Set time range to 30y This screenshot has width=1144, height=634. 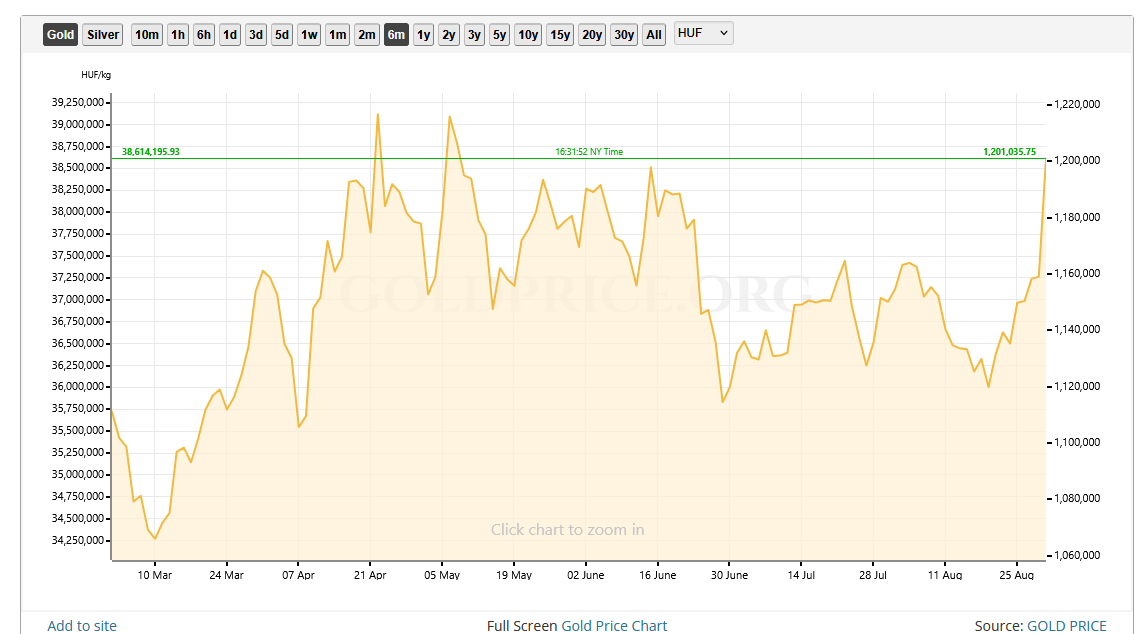point(624,34)
